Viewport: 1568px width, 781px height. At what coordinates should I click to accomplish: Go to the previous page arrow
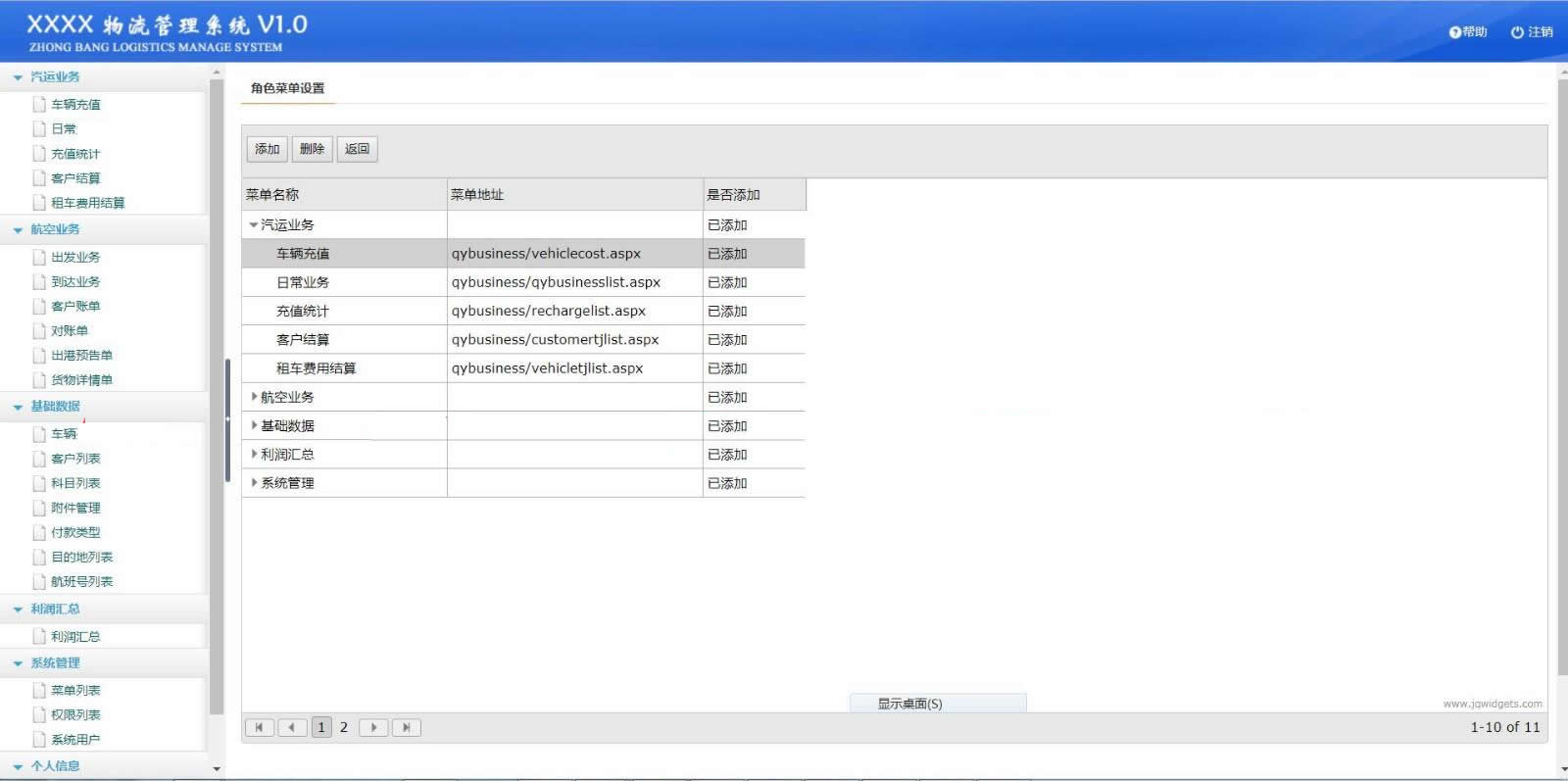tap(291, 727)
